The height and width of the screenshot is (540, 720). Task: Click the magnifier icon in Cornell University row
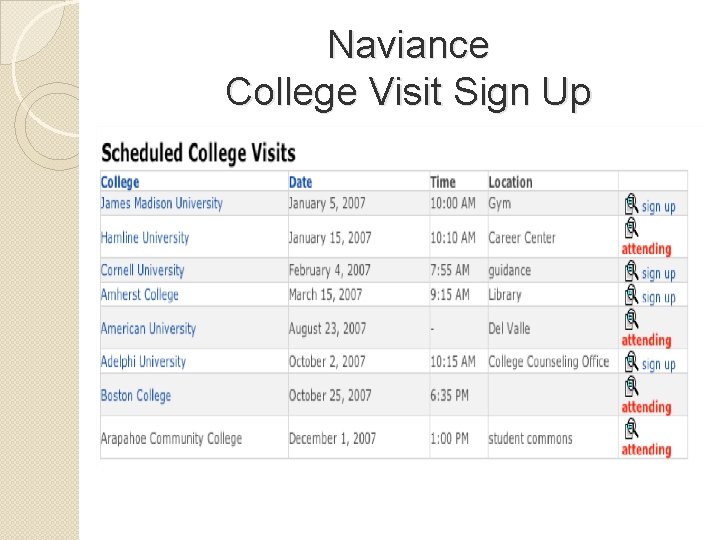(x=631, y=271)
